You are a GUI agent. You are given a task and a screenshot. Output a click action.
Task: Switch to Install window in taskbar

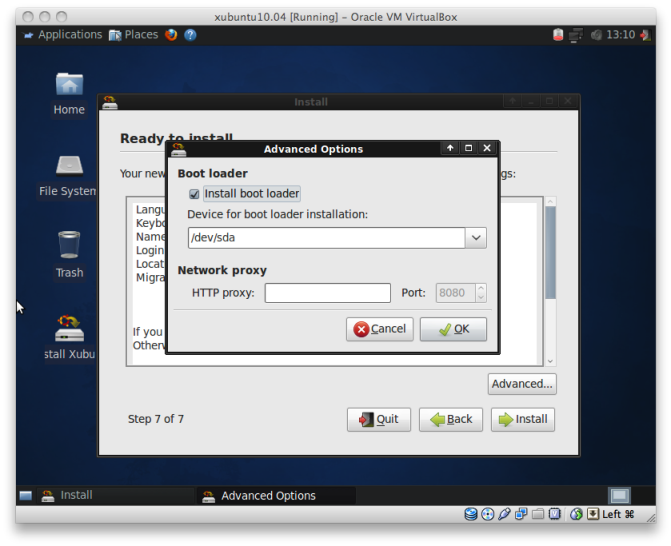[116, 496]
